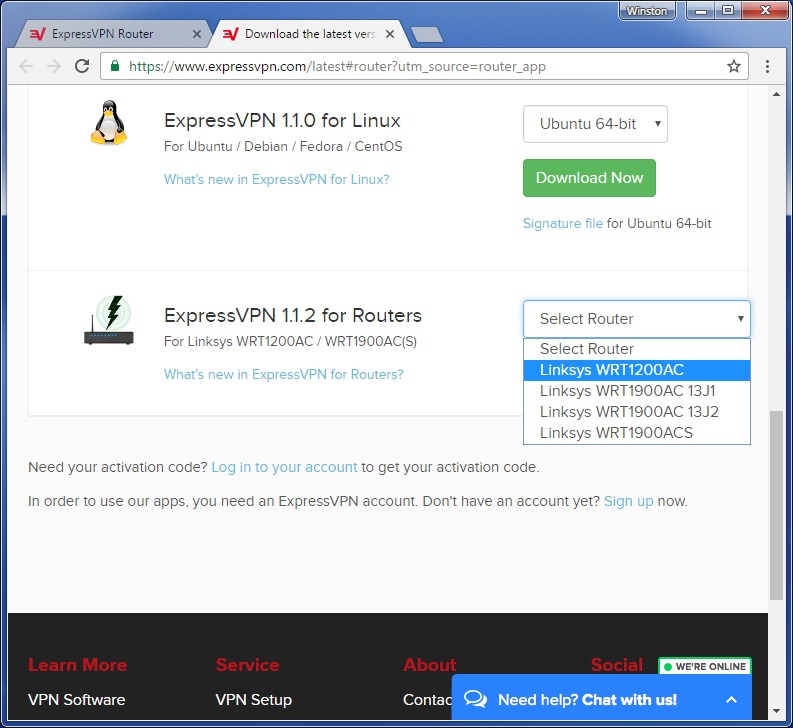
Task: Reload the page
Action: [82, 67]
